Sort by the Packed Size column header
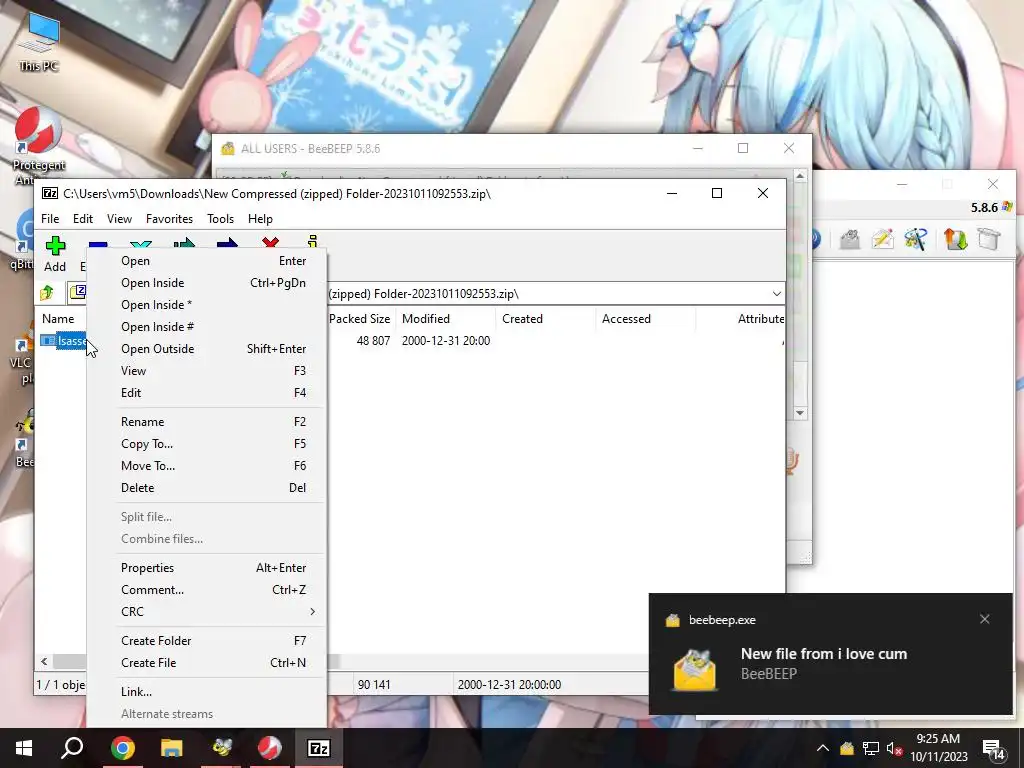1024x768 pixels. click(359, 319)
